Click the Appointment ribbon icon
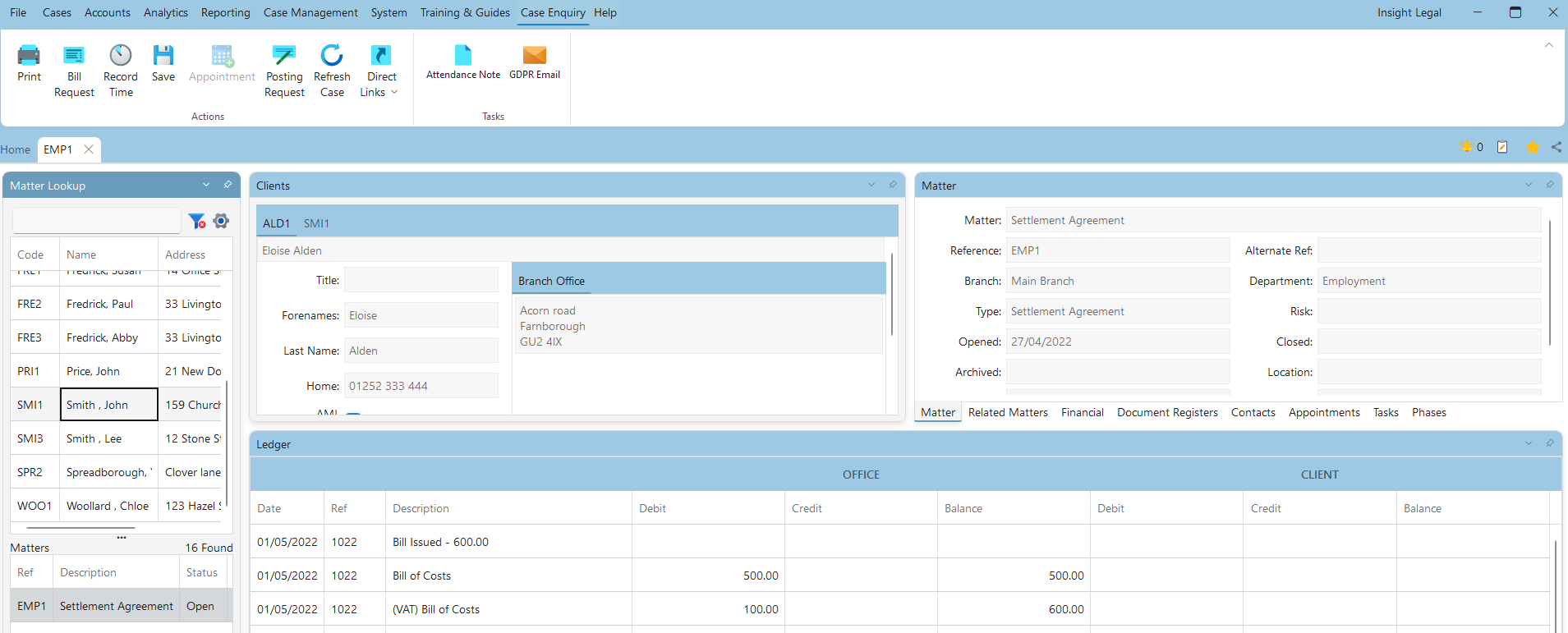Screen dimensions: 1568x633 coord(222,63)
